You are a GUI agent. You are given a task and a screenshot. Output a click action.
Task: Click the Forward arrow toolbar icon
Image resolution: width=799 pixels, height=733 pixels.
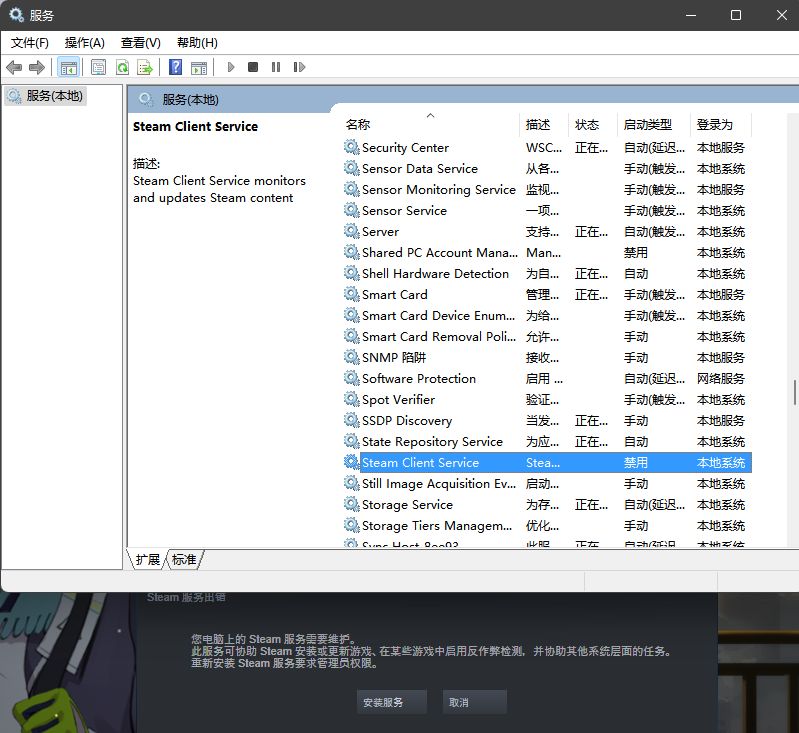37,67
